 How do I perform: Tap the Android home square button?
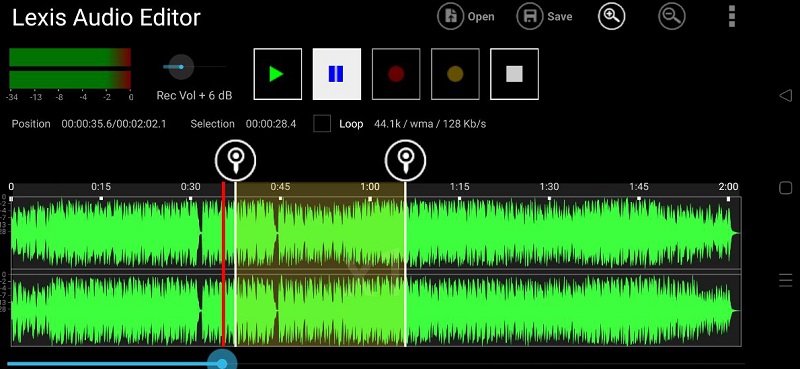[x=785, y=188]
